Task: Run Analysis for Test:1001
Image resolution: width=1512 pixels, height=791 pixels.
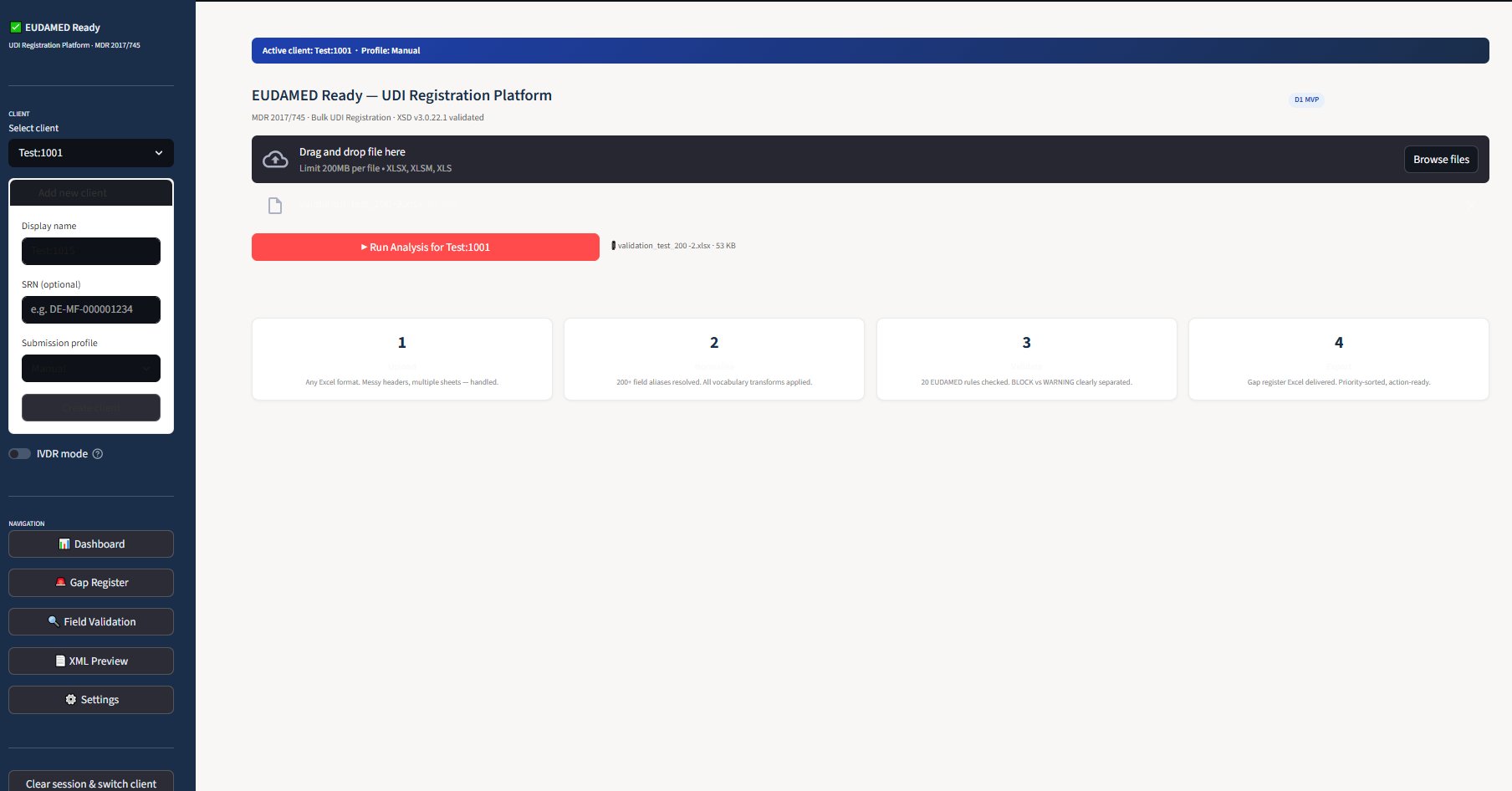Action: pyautogui.click(x=425, y=247)
